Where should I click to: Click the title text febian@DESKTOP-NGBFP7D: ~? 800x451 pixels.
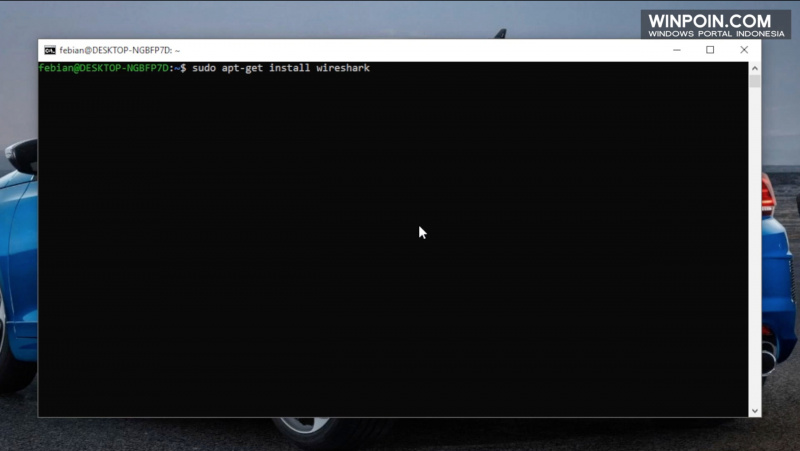click(x=119, y=50)
